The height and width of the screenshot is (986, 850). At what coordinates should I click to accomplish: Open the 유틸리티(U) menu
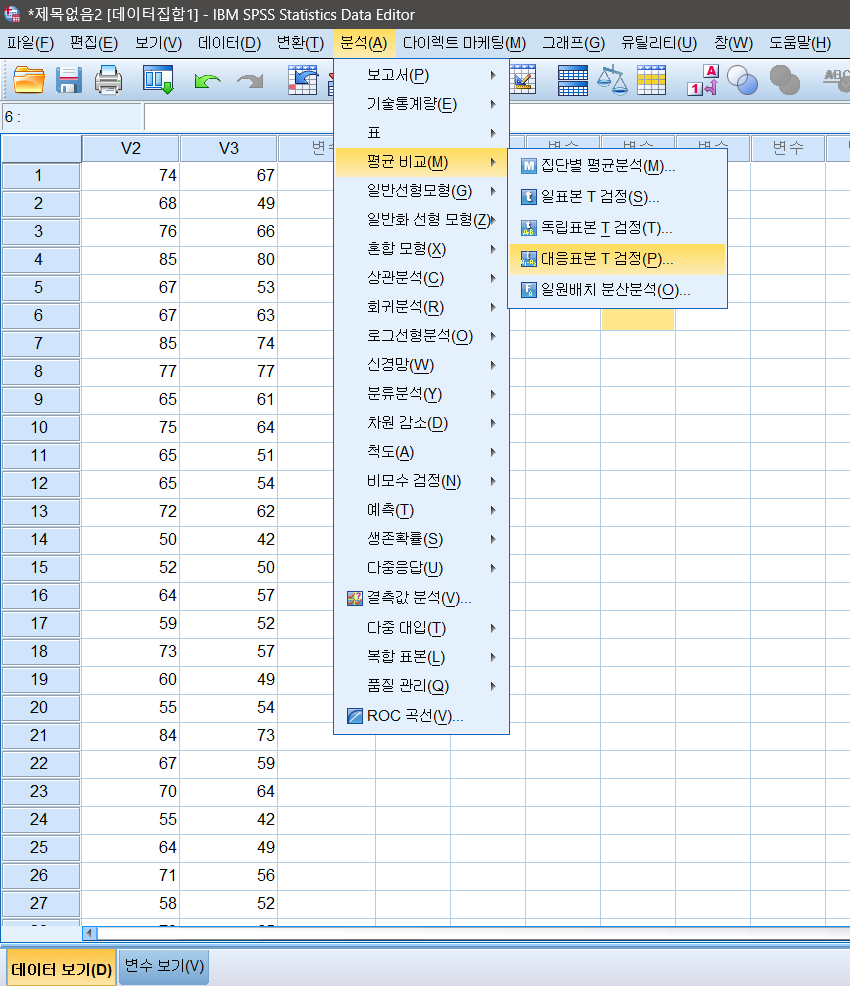point(659,43)
